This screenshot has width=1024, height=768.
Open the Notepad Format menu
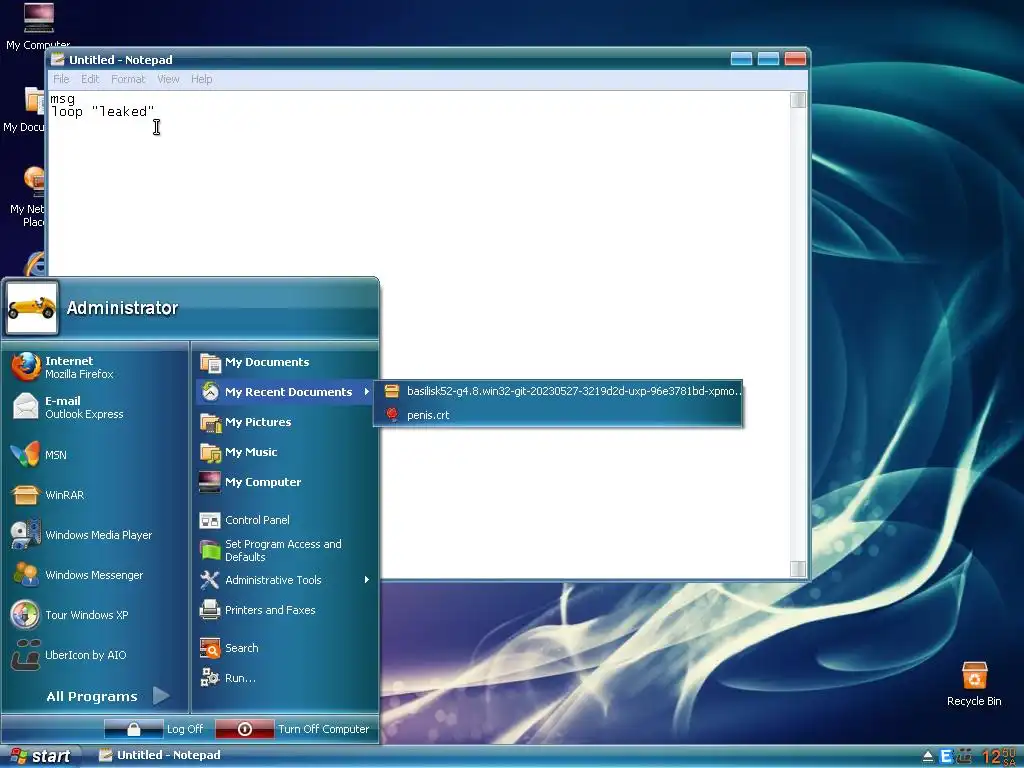click(x=128, y=79)
